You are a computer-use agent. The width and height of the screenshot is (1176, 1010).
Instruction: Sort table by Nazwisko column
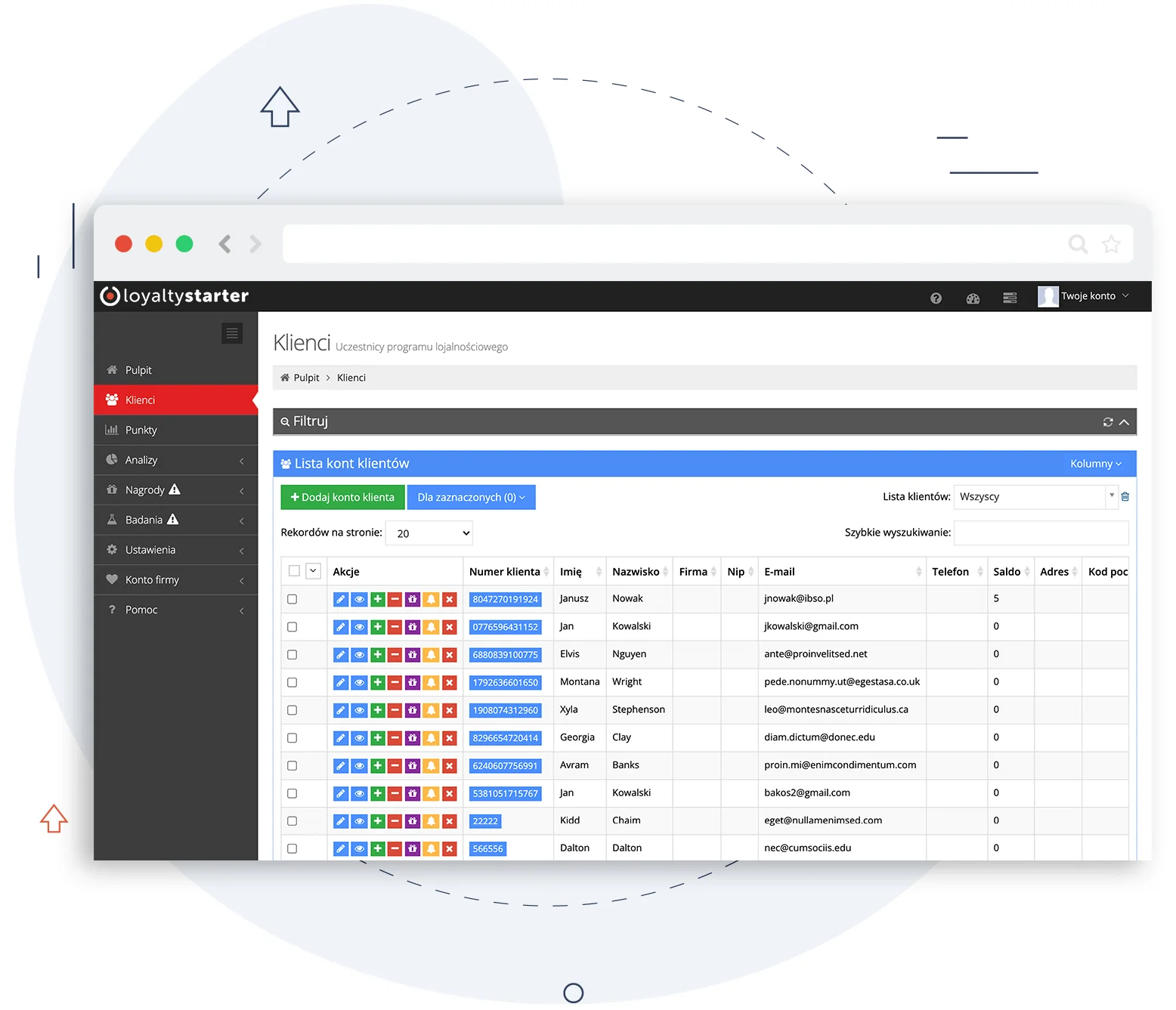(640, 572)
